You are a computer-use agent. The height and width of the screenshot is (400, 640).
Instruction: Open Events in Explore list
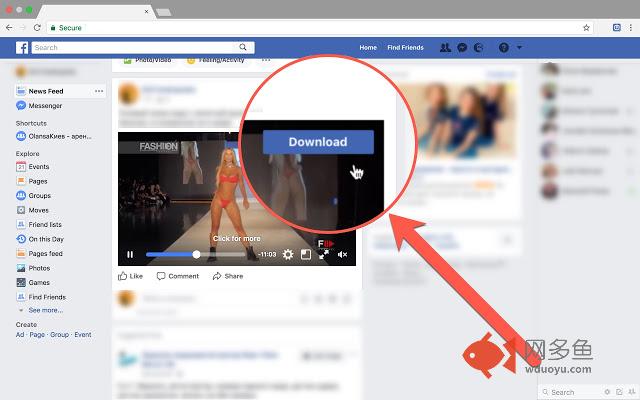pos(33,167)
